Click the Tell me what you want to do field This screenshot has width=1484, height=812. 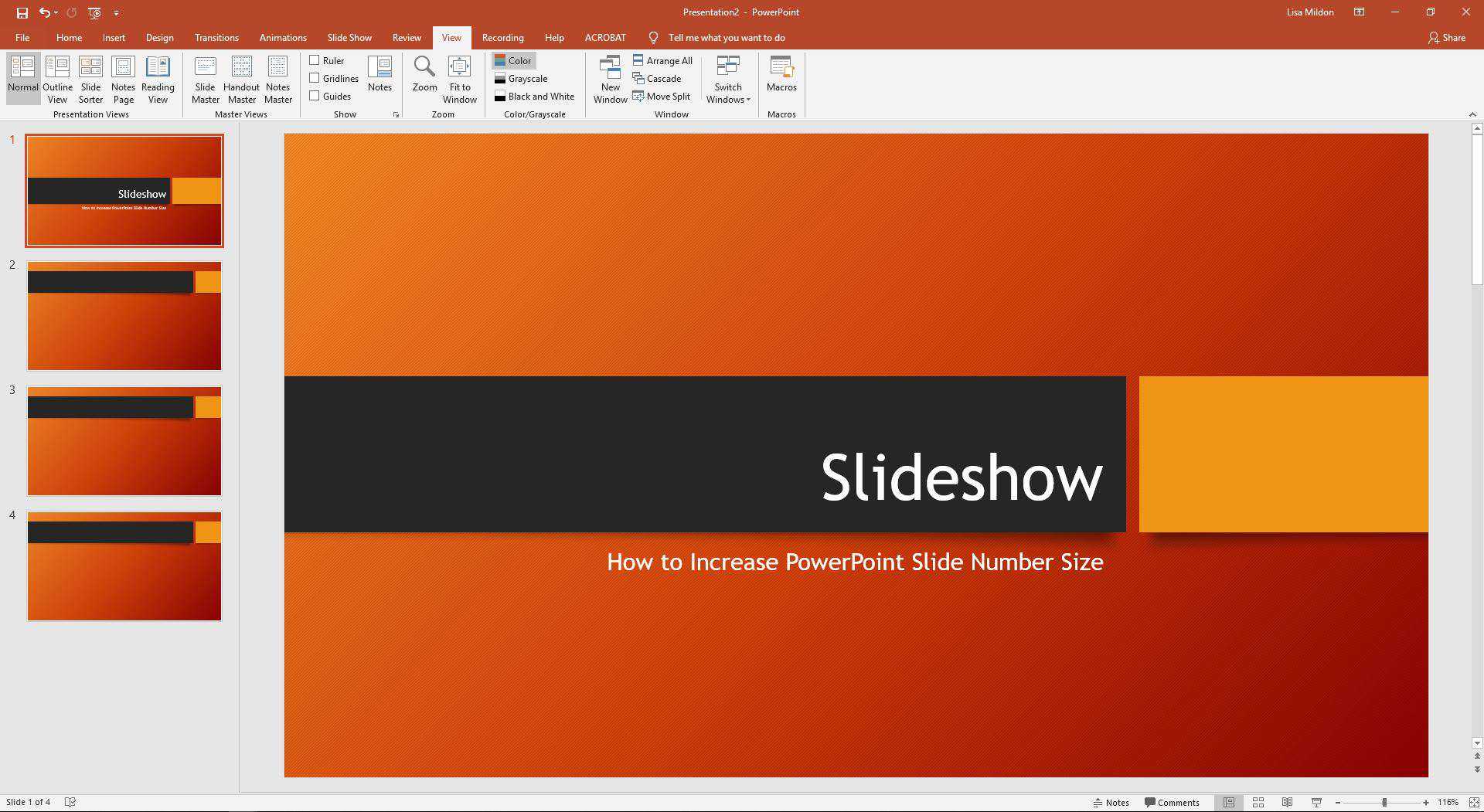tap(727, 37)
